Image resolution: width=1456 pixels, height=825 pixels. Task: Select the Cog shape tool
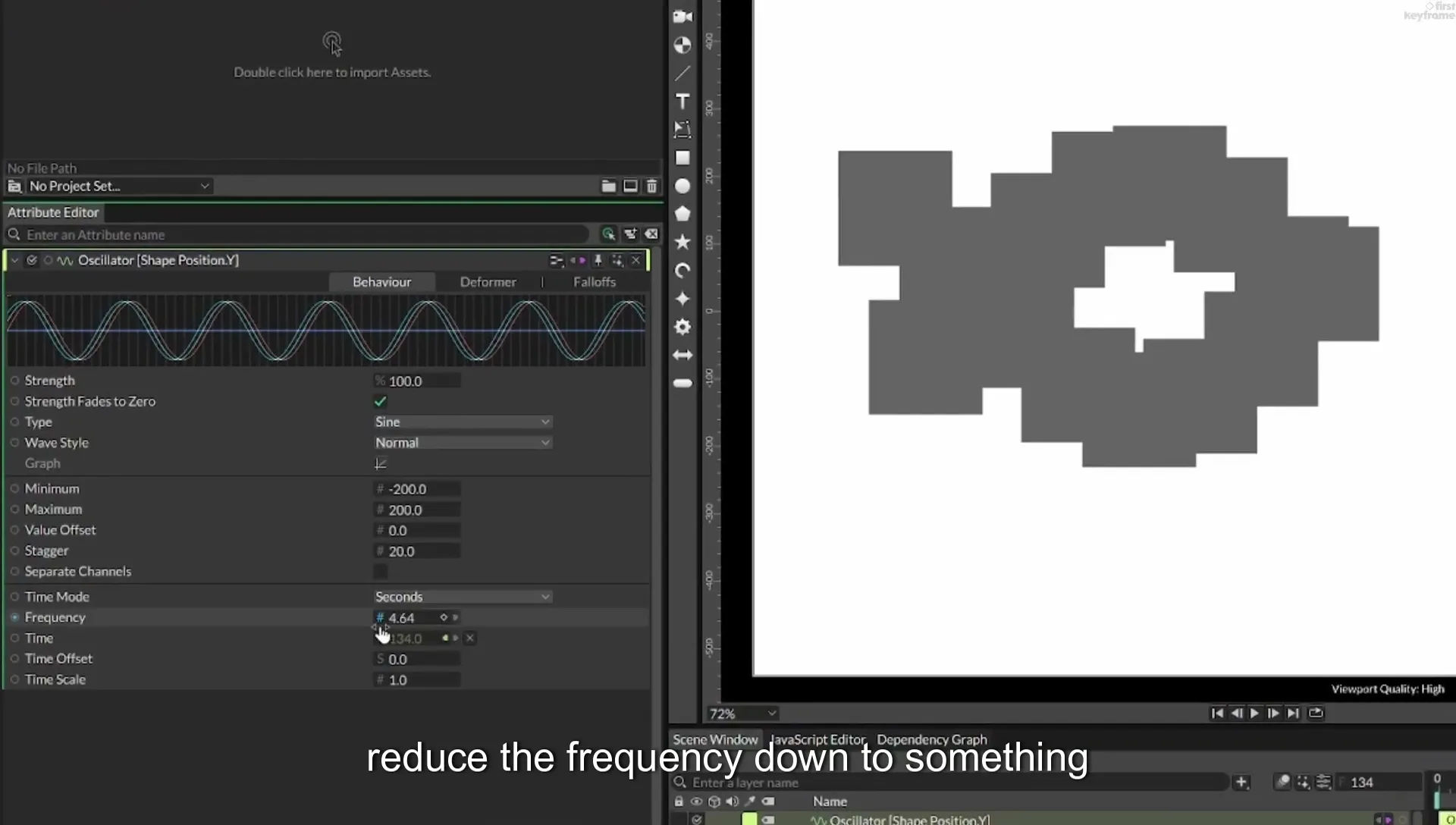click(682, 327)
